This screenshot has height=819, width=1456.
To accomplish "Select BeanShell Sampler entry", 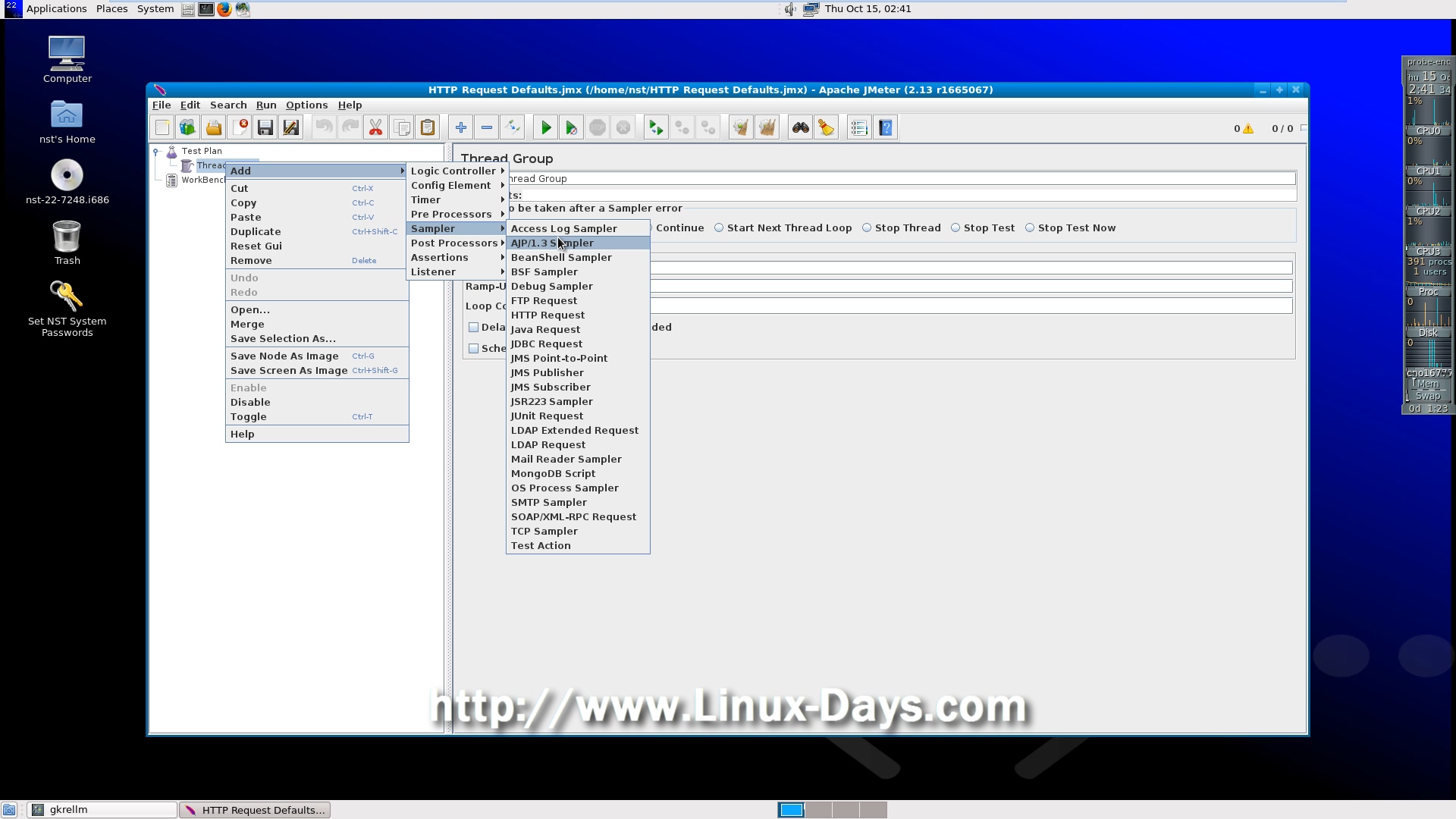I will tap(578, 258).
